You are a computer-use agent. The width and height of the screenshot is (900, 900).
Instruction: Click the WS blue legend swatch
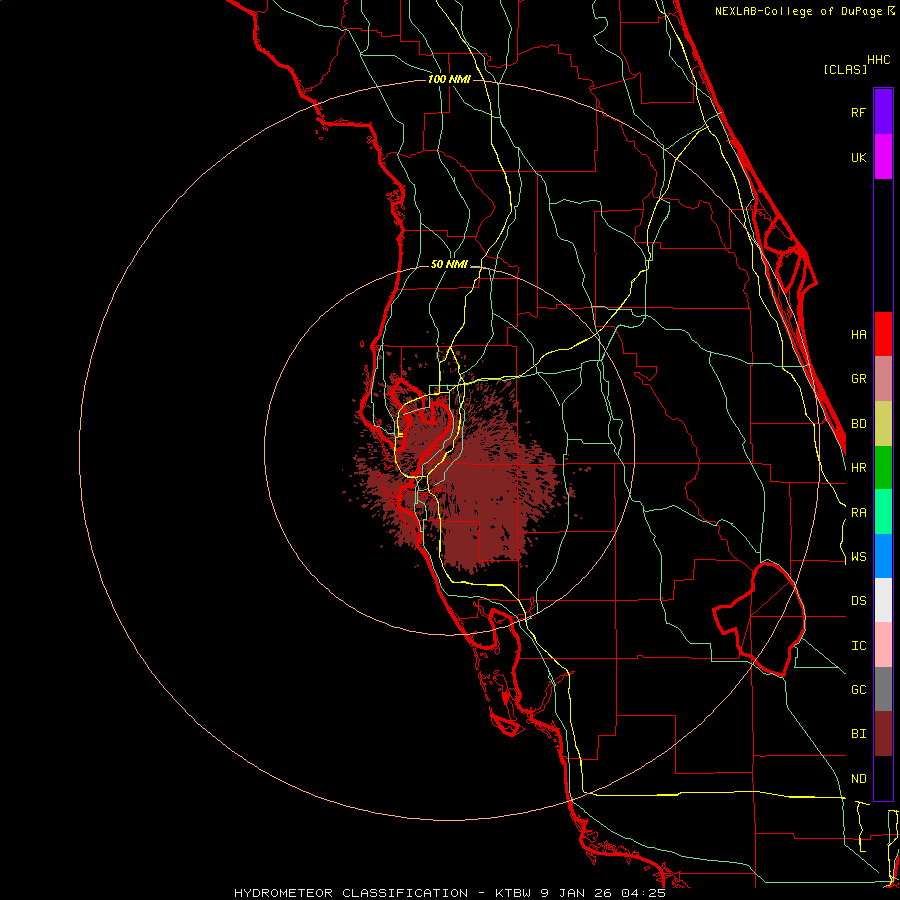click(x=883, y=556)
